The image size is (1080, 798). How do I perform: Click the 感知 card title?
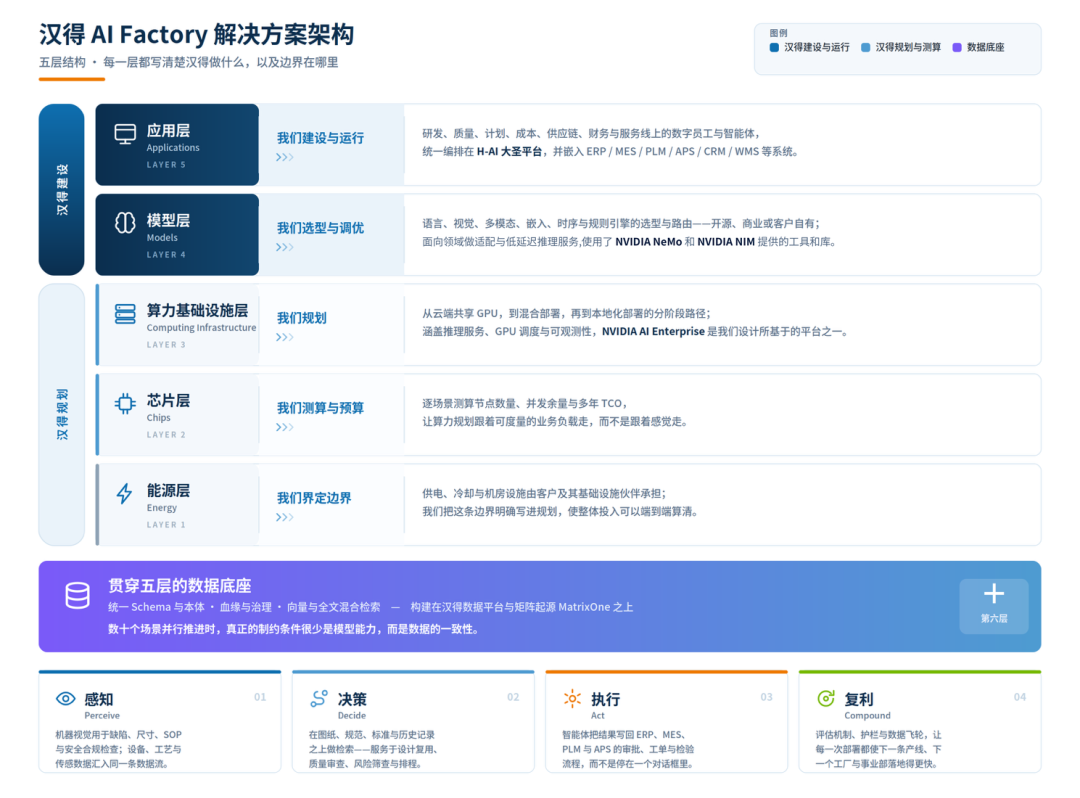click(98, 700)
